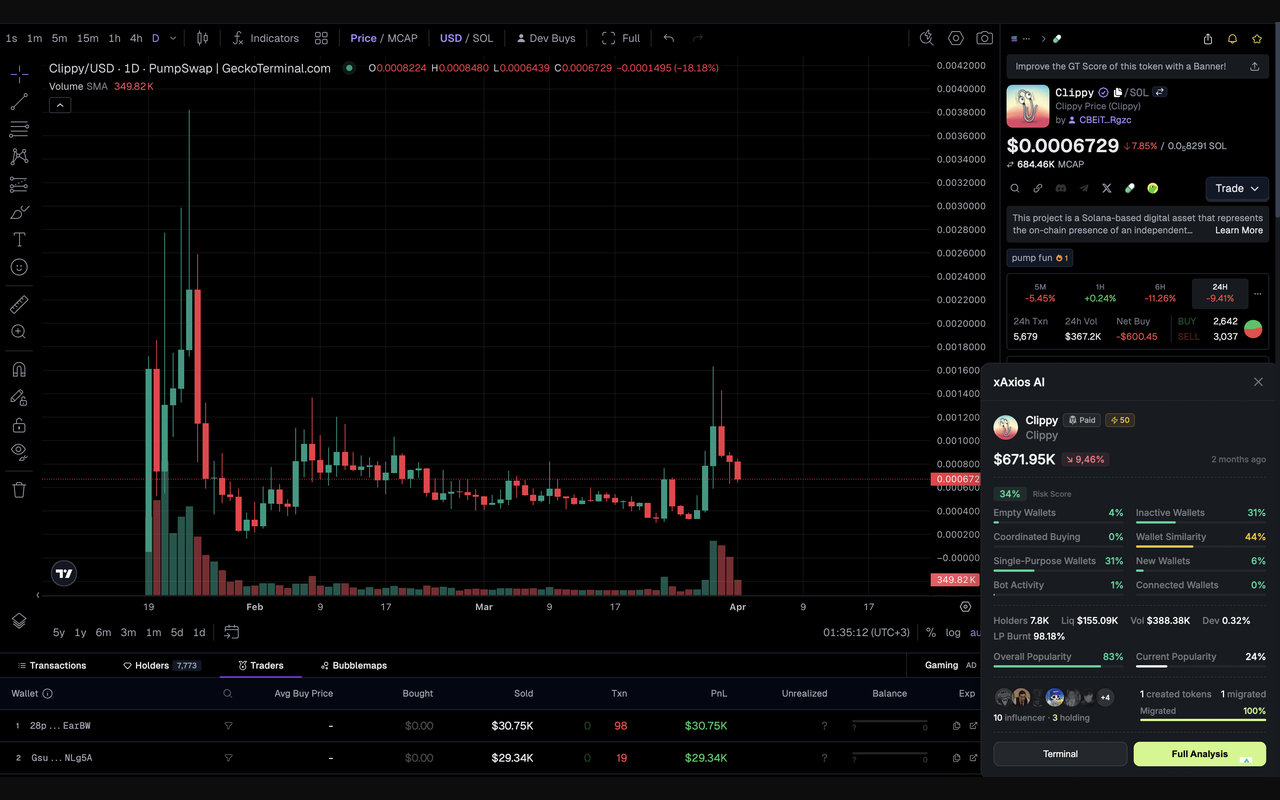Hide all drawings with eye icon

coord(19,452)
